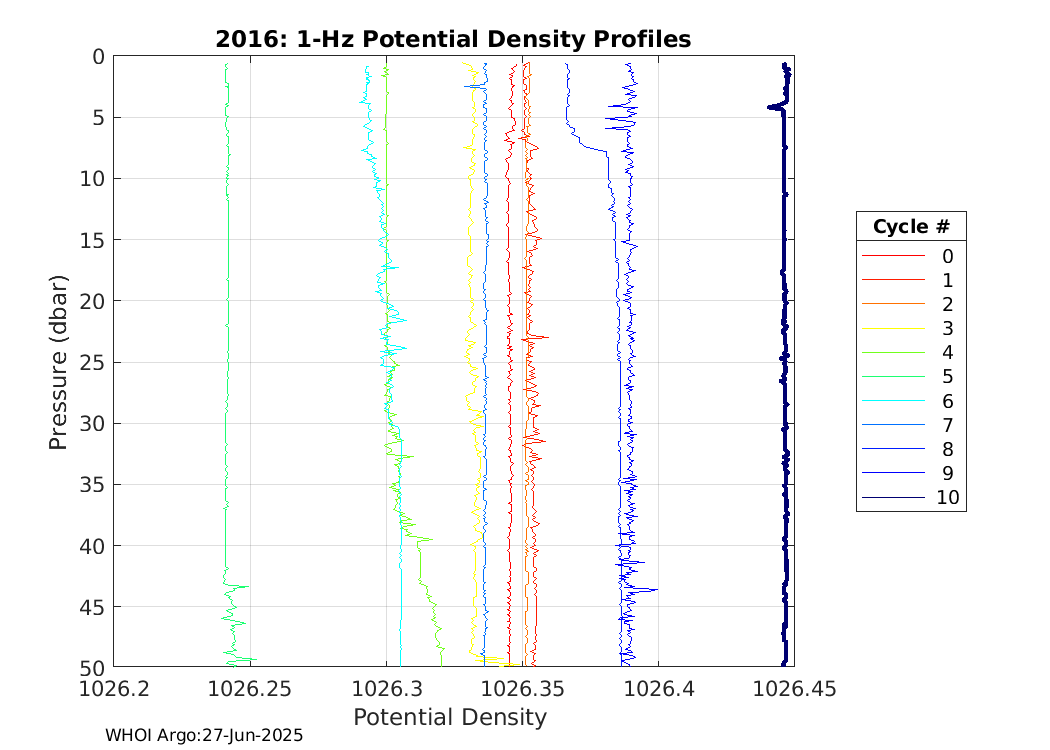Viewport: 1050px width, 750px height.
Task: Click the legend entry for cycle 0
Action: 911,256
